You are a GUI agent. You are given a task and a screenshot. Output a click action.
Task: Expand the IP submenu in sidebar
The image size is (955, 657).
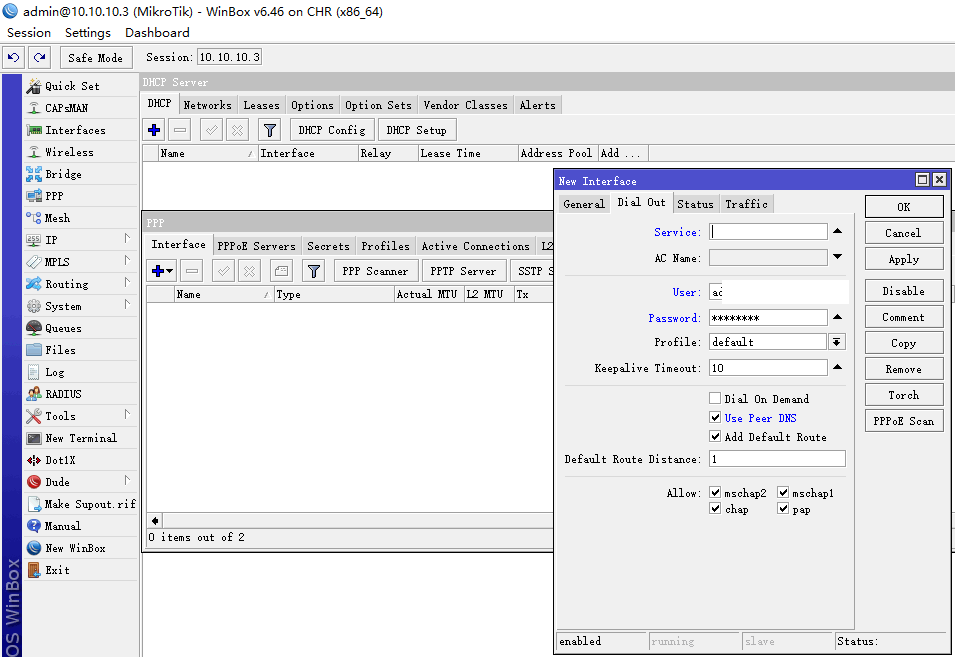pyautogui.click(x=127, y=239)
